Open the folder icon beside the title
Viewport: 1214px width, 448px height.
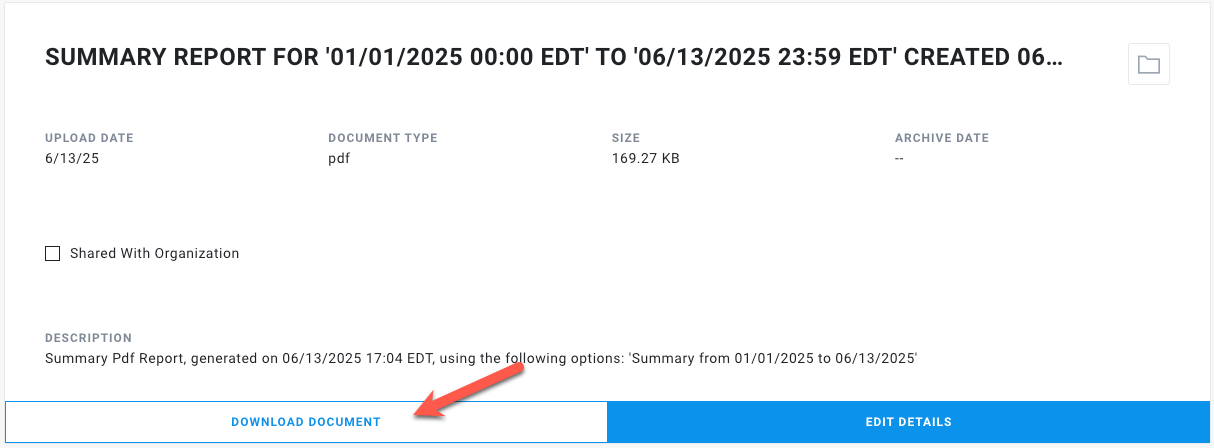click(x=1148, y=66)
